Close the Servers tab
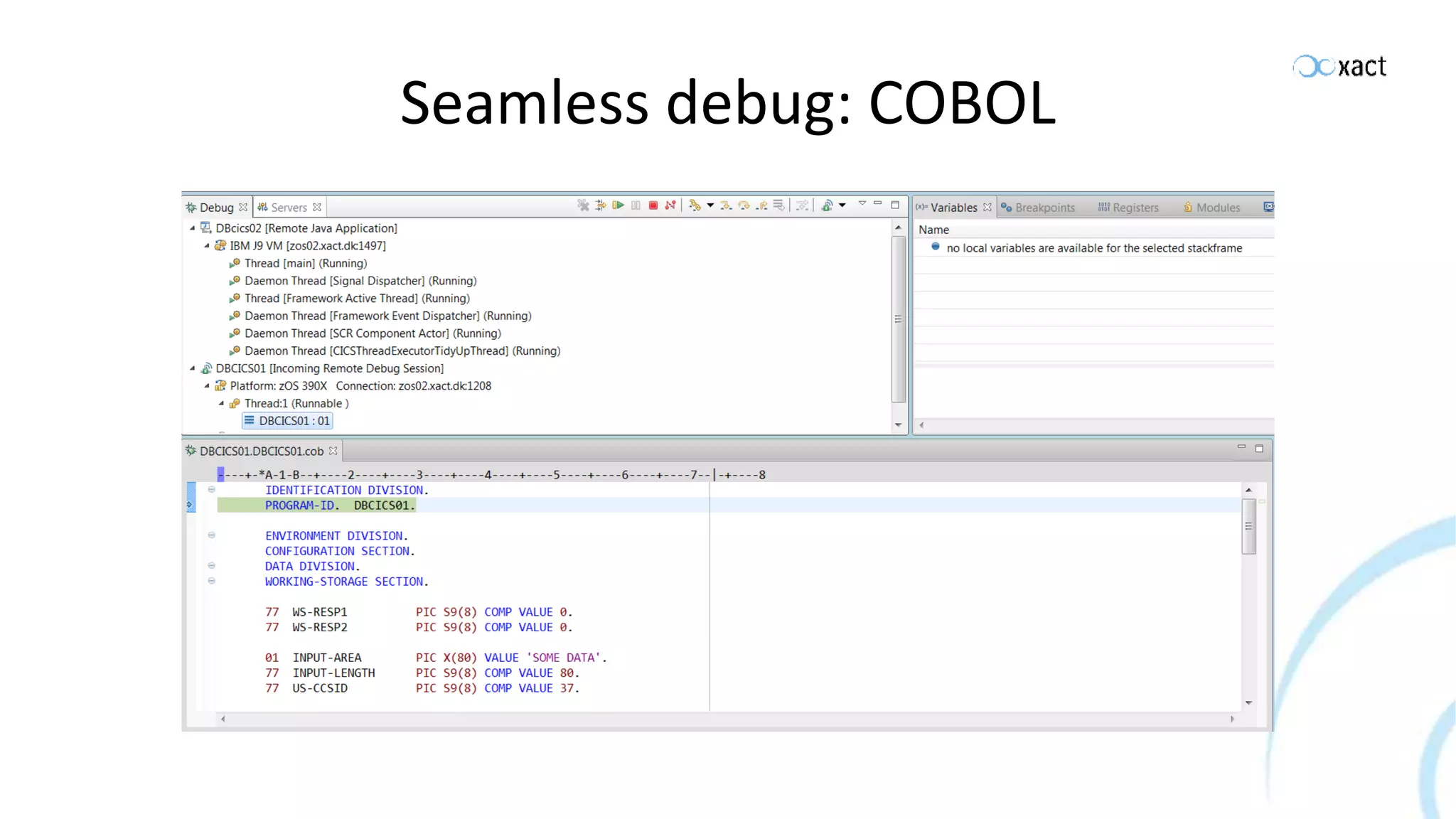Viewport: 1456px width, 819px height. tap(317, 207)
